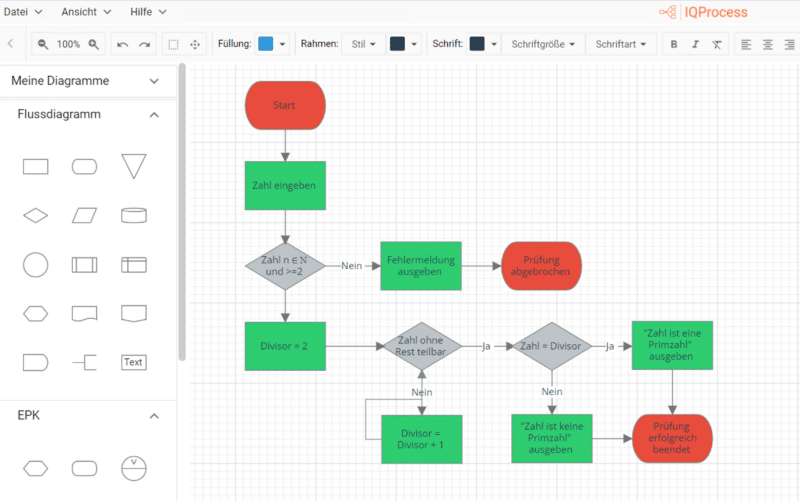Viewport: 800px width, 501px height.
Task: Open the Rahmen Stil dropdown button
Action: pos(363,44)
